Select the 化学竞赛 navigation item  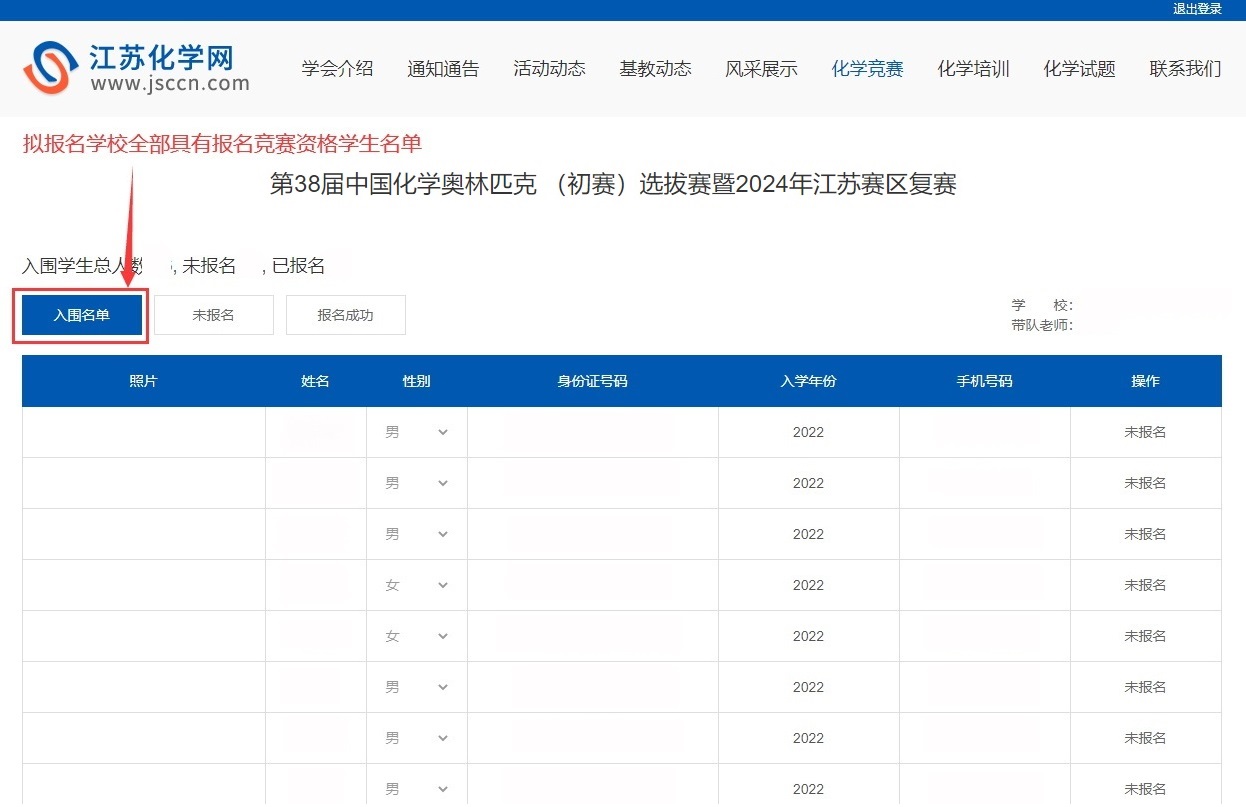tap(868, 69)
